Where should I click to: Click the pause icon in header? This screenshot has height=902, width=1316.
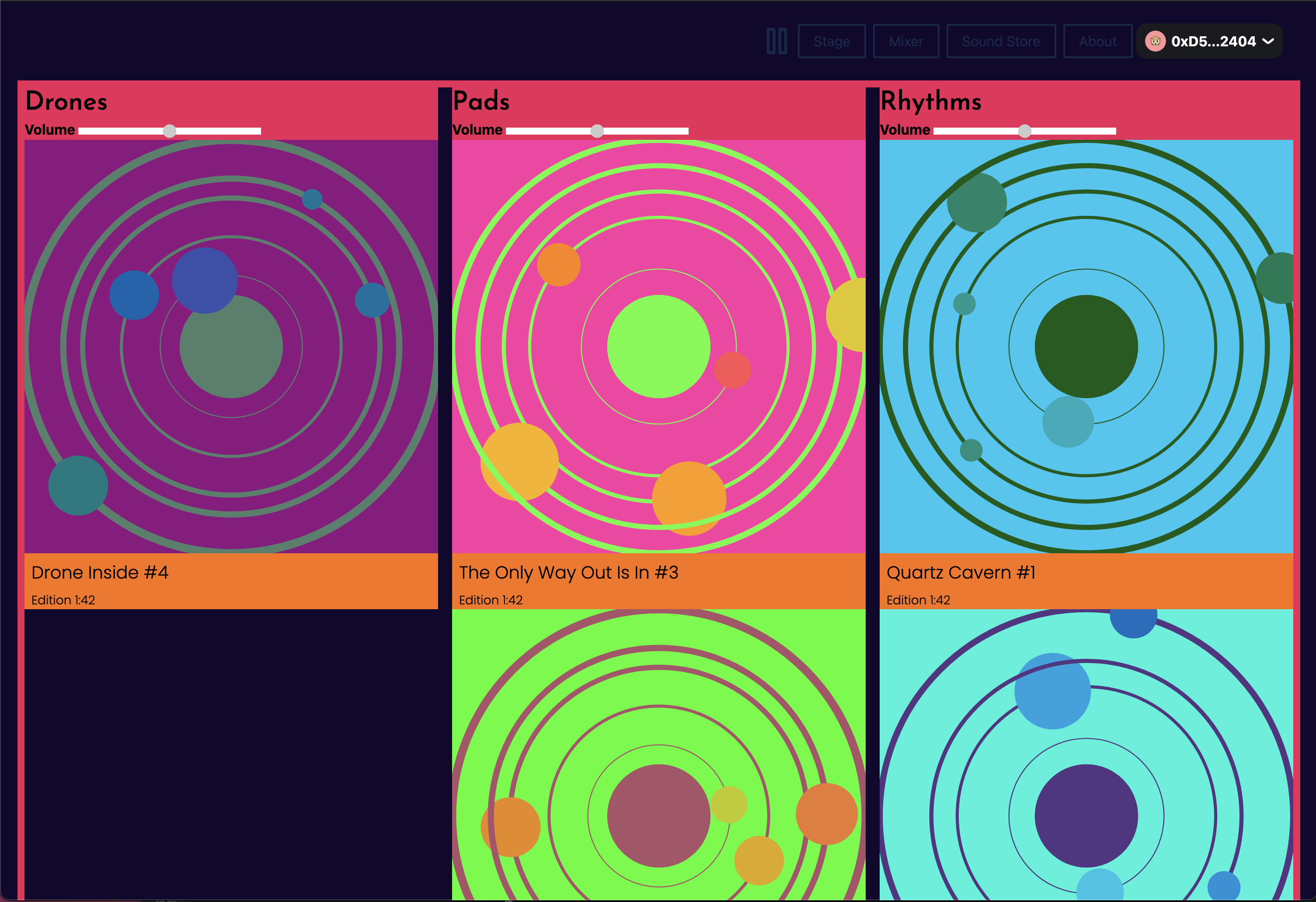(776, 42)
